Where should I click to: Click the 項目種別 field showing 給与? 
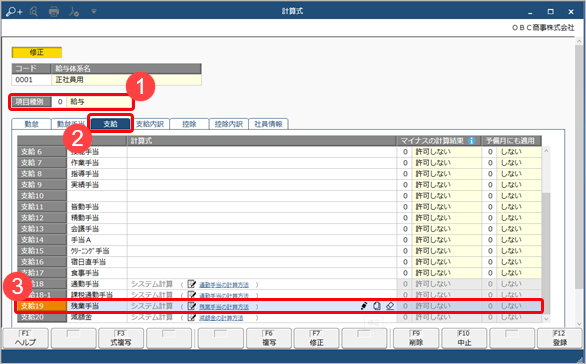point(99,102)
